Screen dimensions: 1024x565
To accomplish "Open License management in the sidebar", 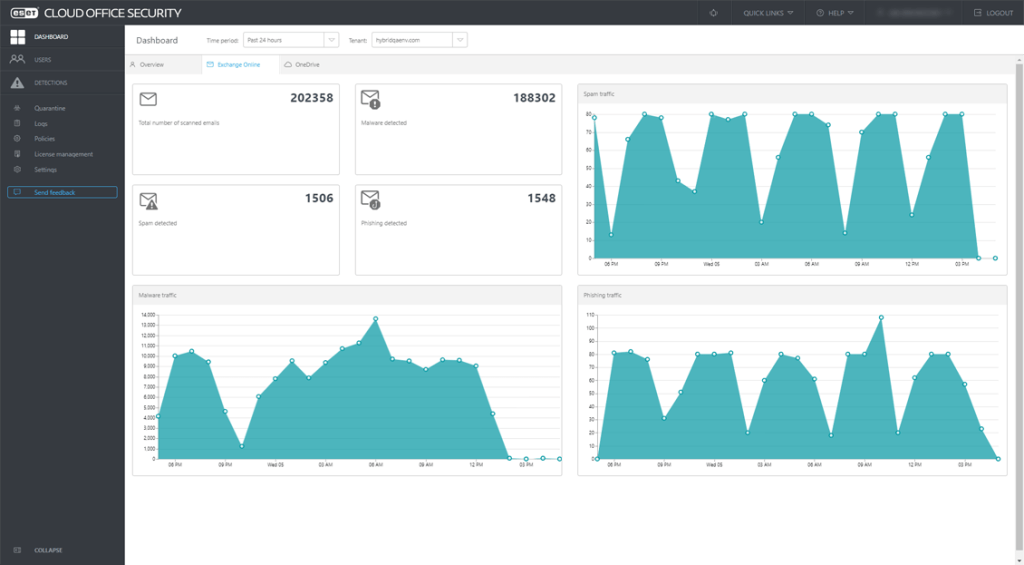I will [x=63, y=154].
